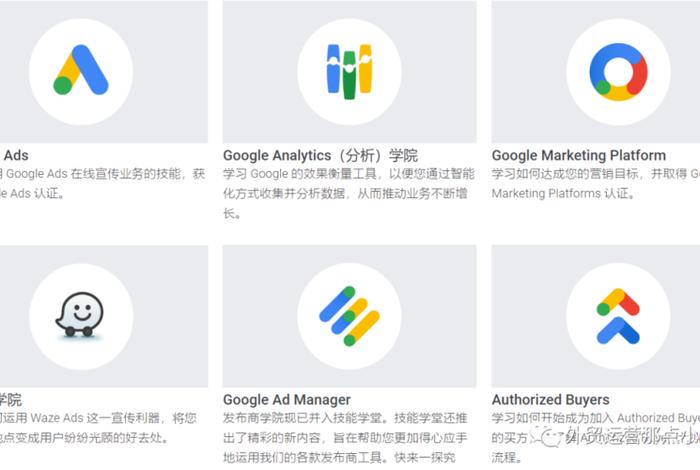
Task: Select the Google Analytics logo icon
Action: pyautogui.click(x=349, y=71)
